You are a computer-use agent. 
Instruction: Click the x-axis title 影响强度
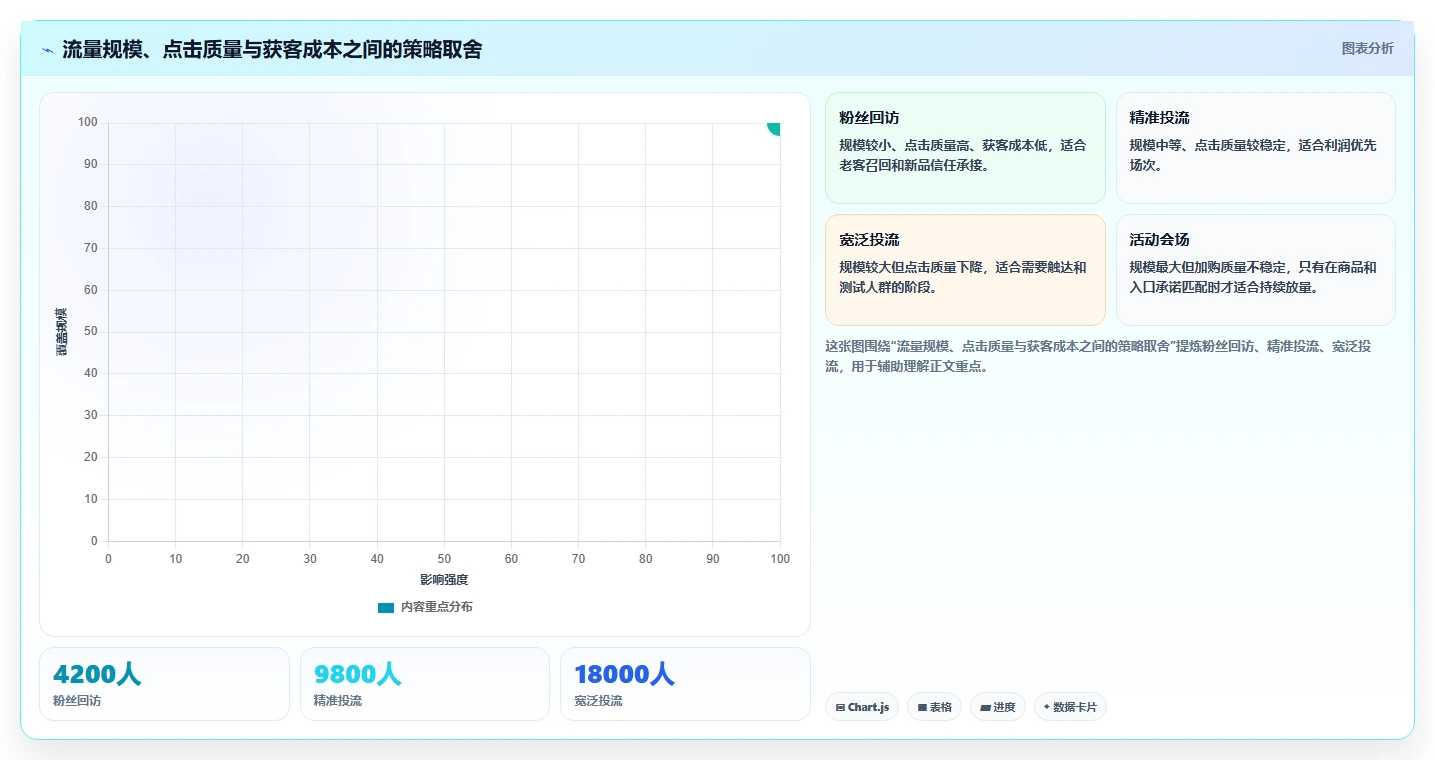(444, 580)
